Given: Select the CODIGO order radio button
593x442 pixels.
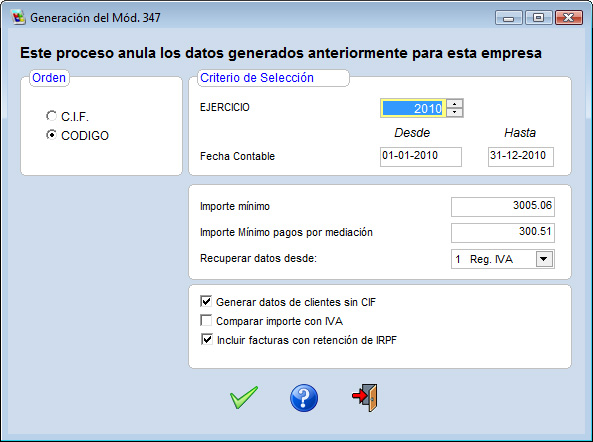Looking at the screenshot, I should [x=51, y=135].
